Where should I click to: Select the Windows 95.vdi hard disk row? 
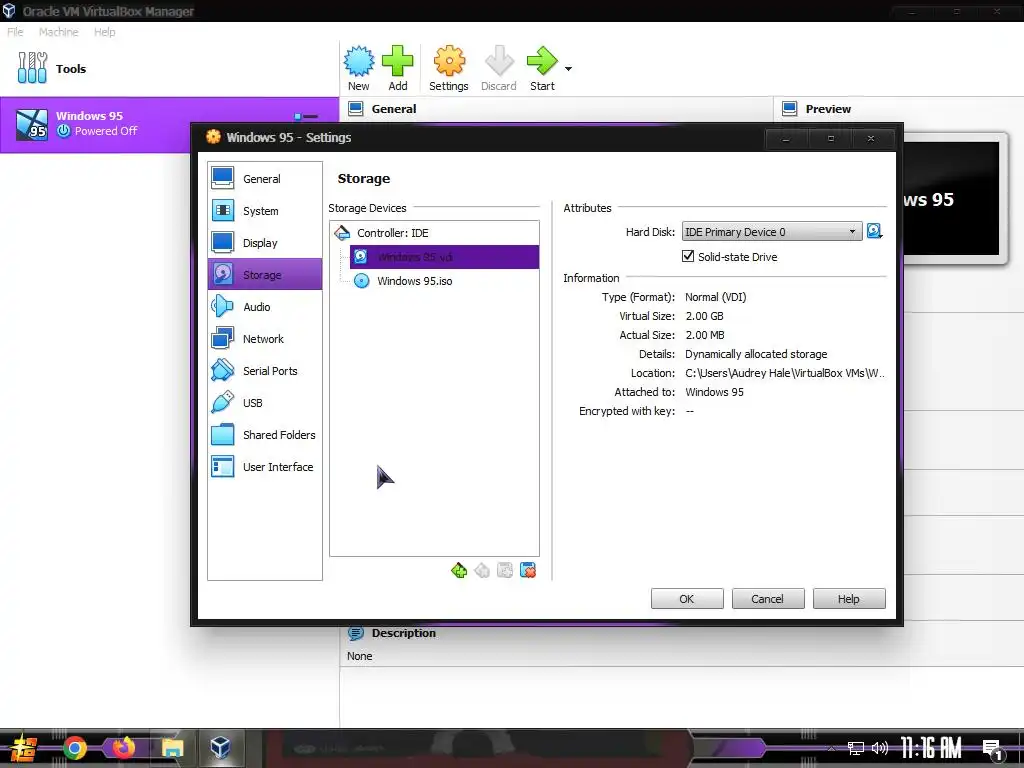444,257
